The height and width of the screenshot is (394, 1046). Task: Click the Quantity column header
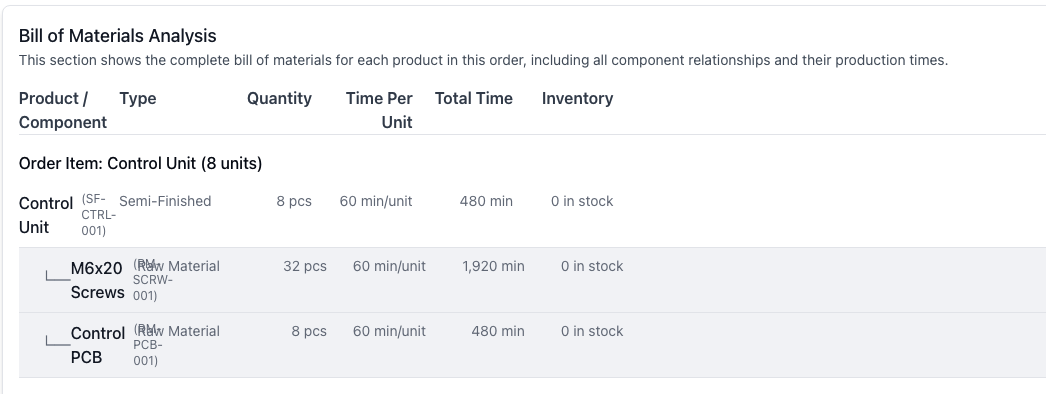pos(279,98)
